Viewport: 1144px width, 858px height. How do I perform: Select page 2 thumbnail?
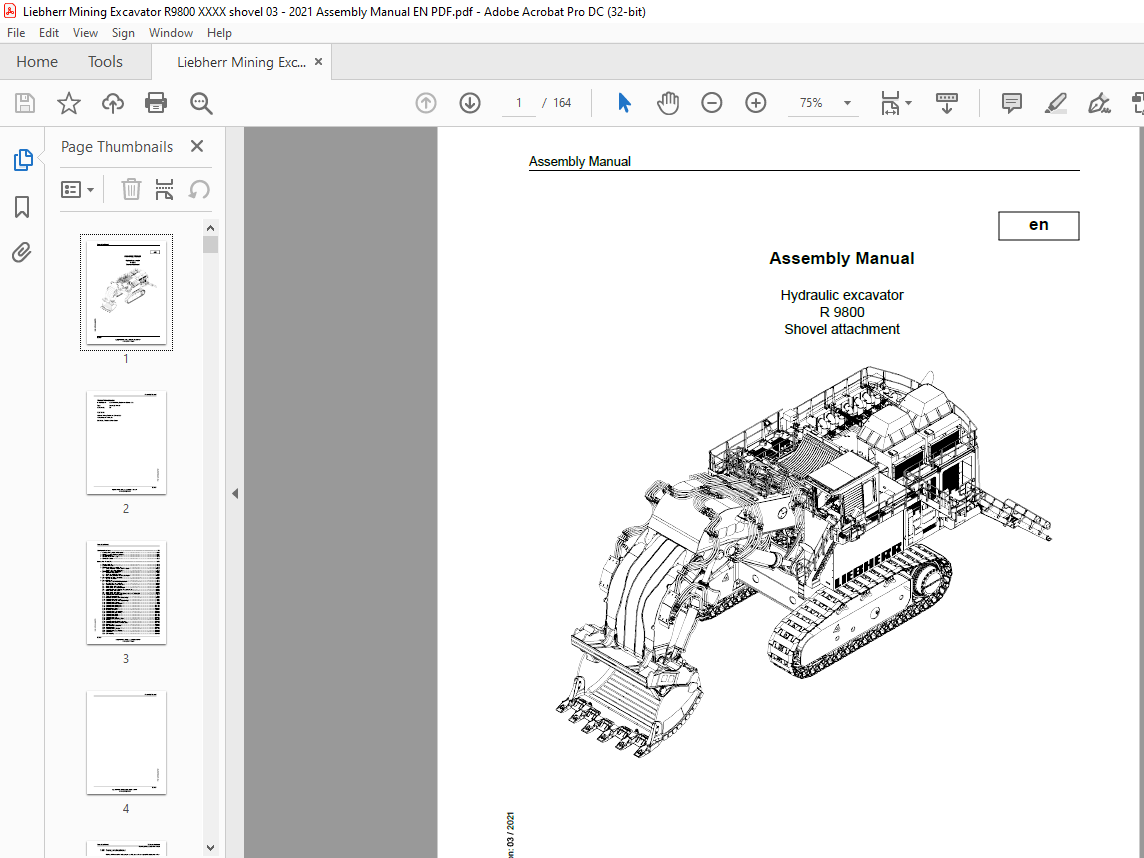pyautogui.click(x=126, y=443)
